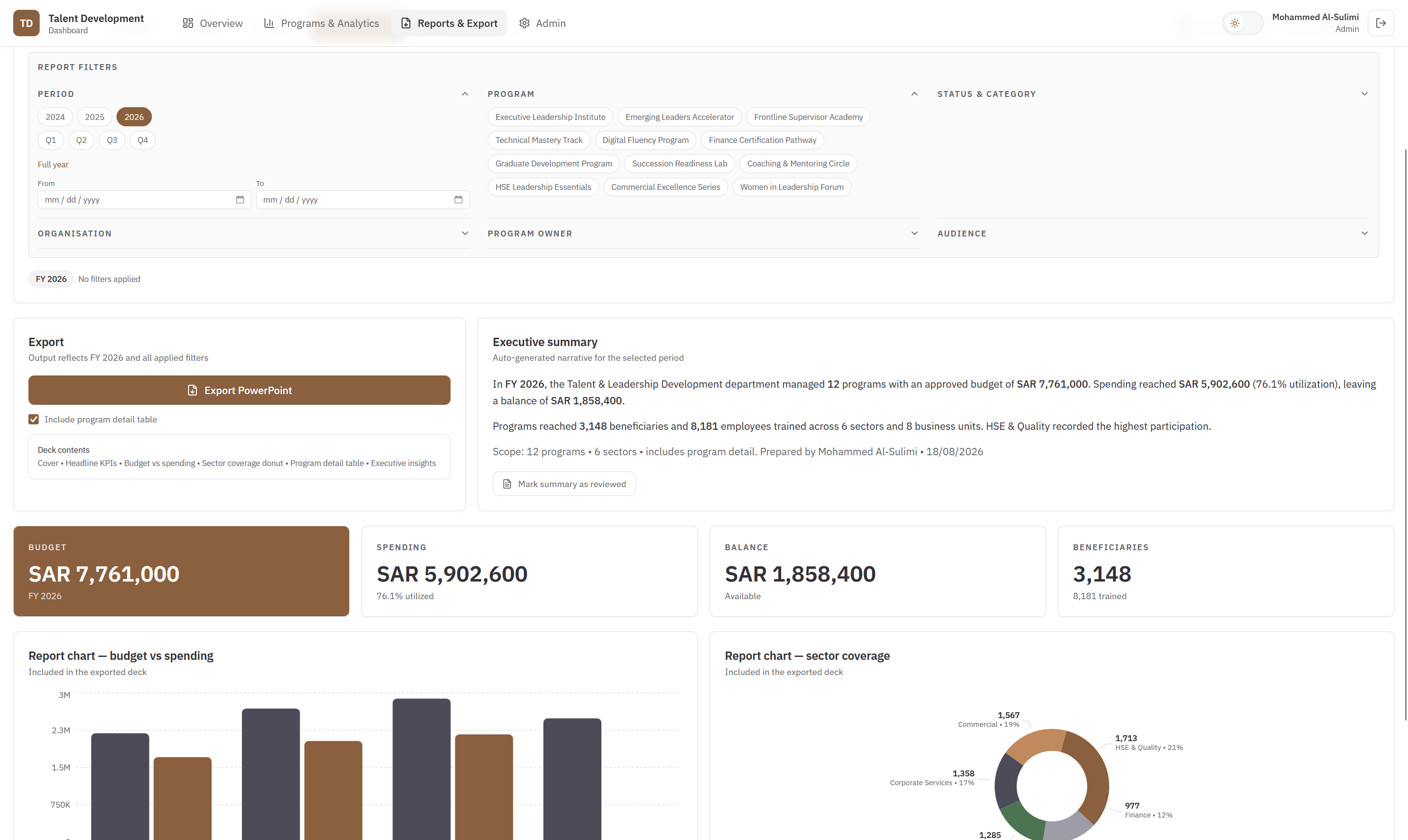Select Coaching & Mentoring Circle chip
This screenshot has height=840, width=1408.
[x=798, y=163]
